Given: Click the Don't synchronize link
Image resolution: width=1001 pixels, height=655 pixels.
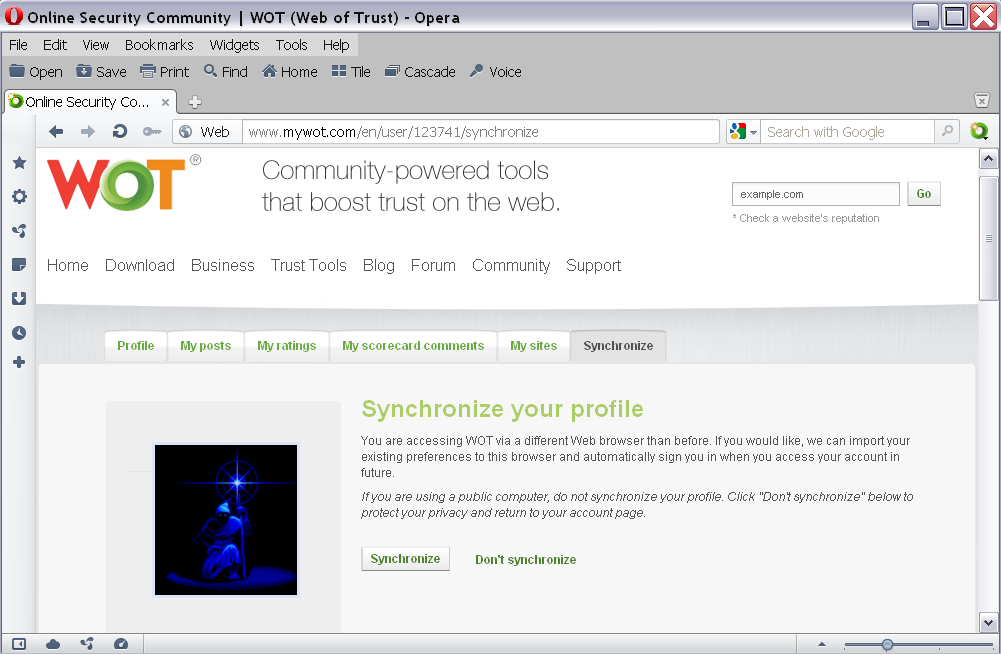Looking at the screenshot, I should 525,560.
